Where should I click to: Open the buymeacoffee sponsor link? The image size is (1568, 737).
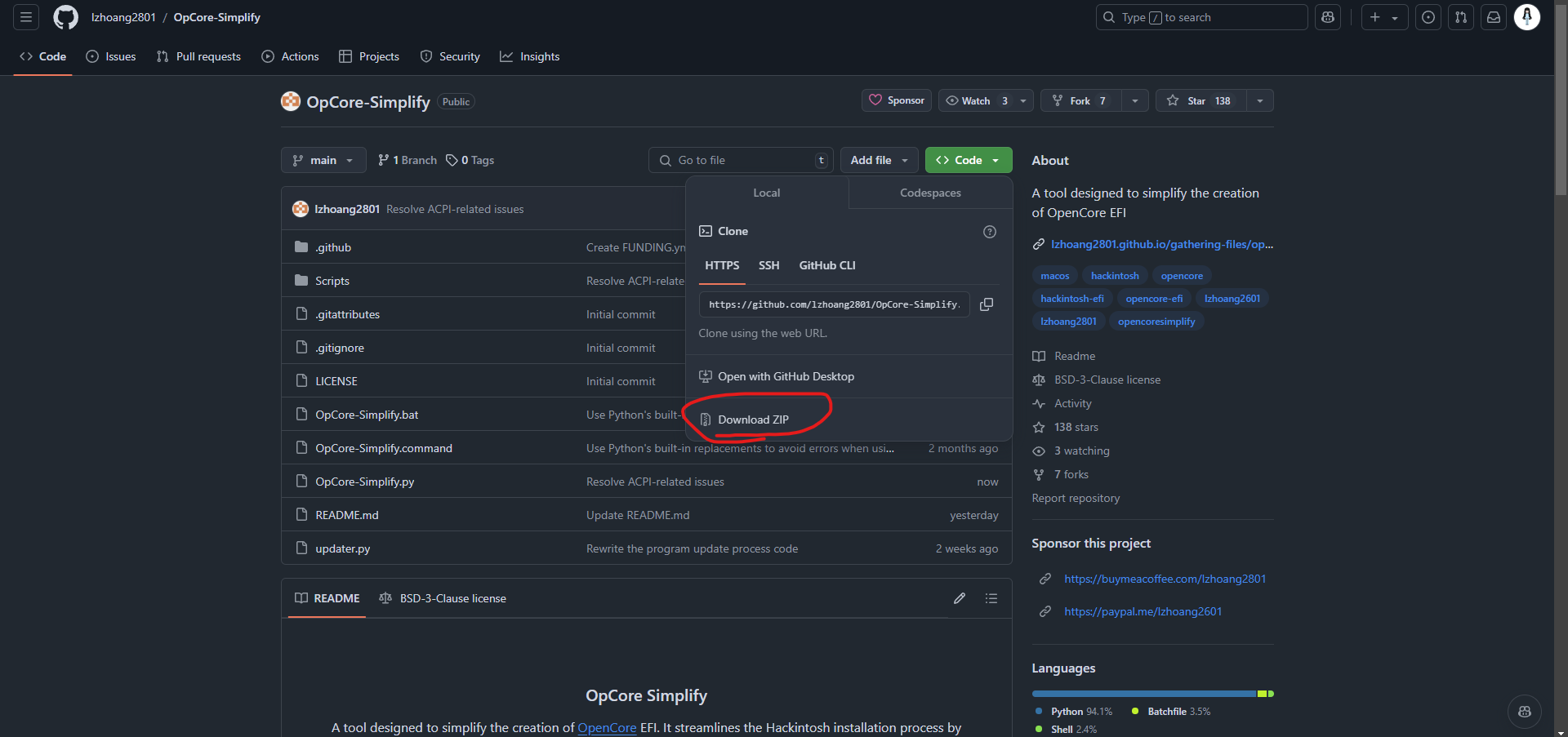click(x=1165, y=579)
